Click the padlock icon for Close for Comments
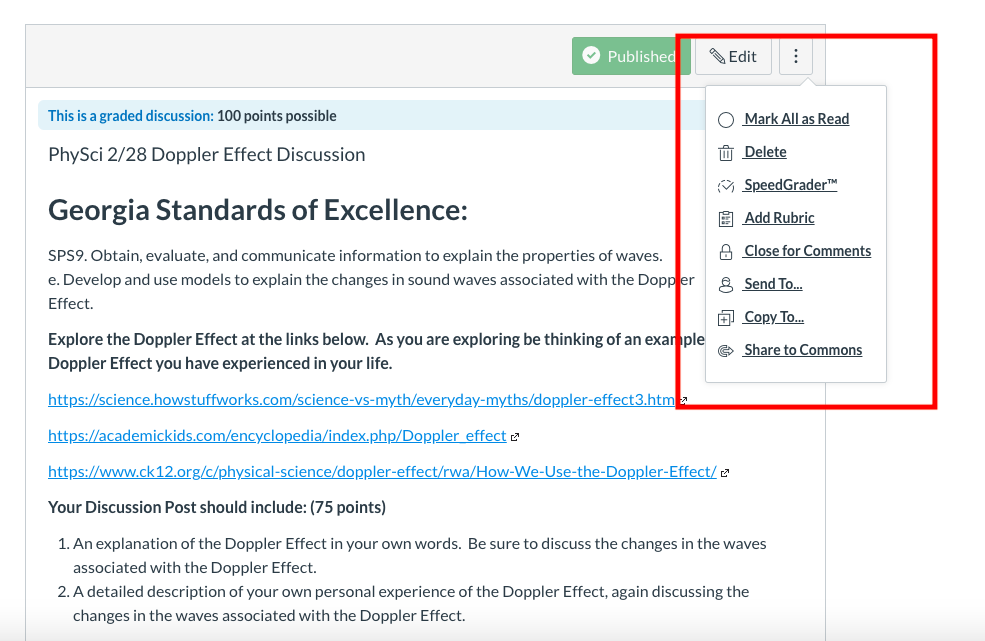Viewport: 985px width, 641px height. coord(726,252)
